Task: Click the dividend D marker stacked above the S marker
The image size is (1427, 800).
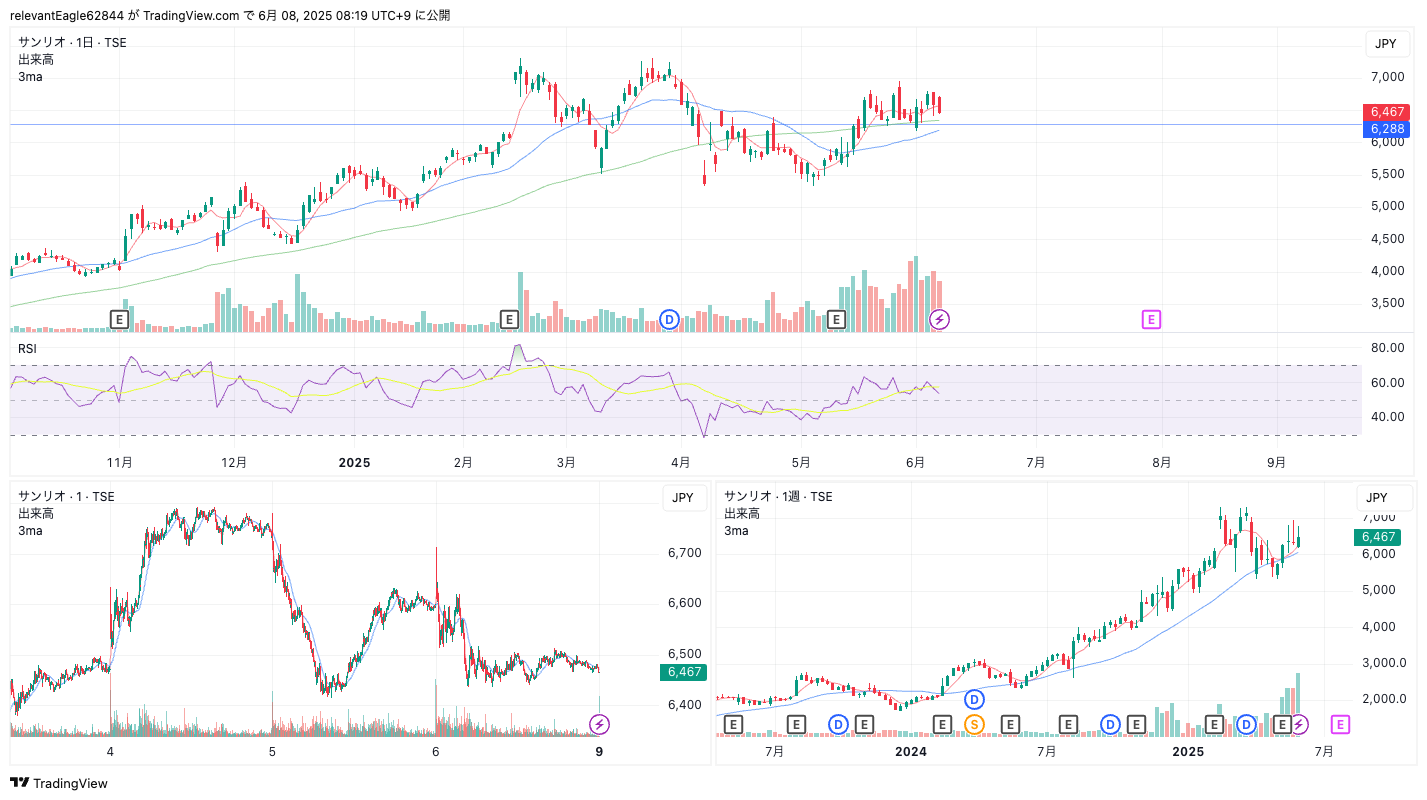Action: 974,699
